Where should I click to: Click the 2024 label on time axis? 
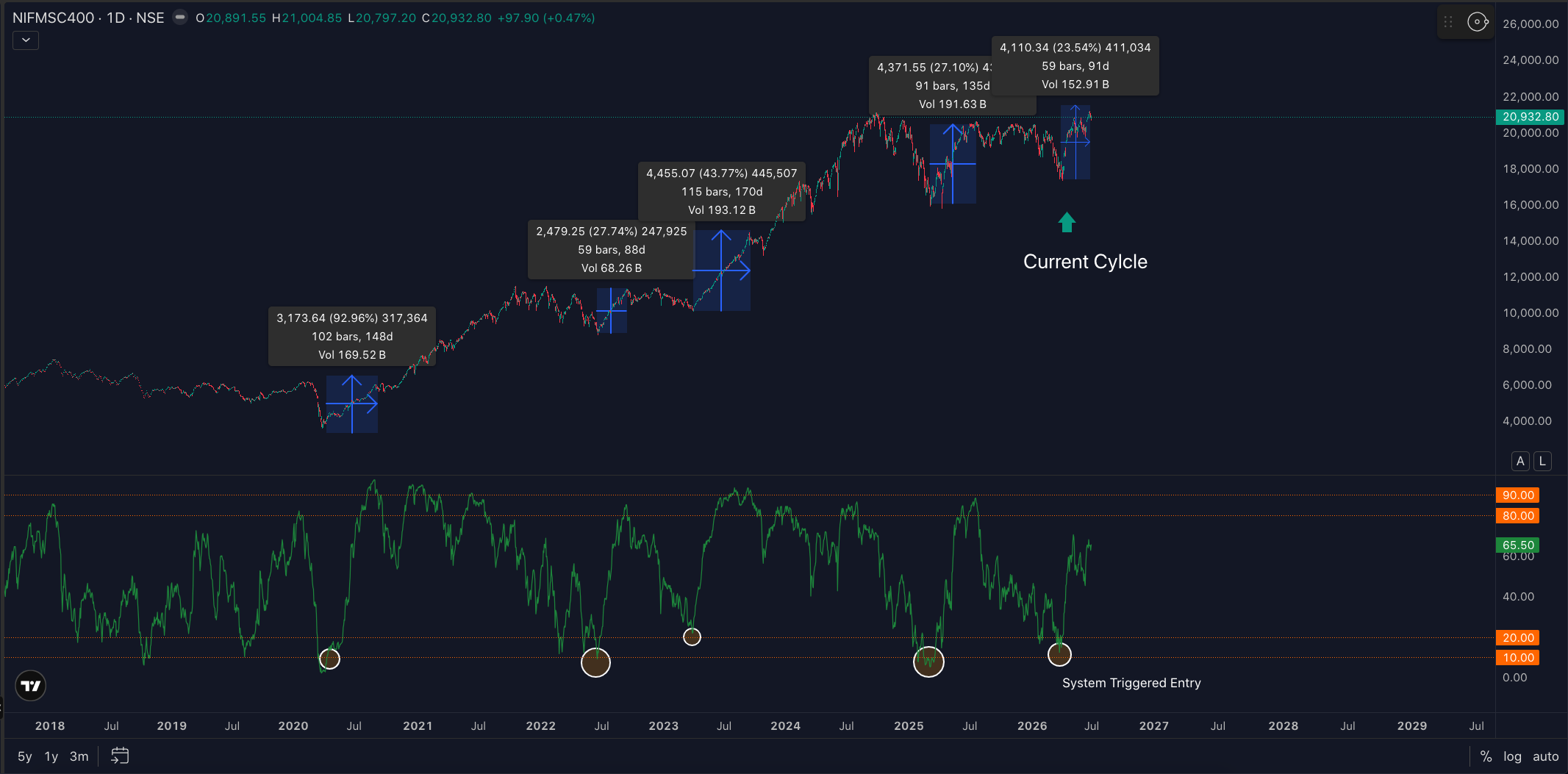785,725
